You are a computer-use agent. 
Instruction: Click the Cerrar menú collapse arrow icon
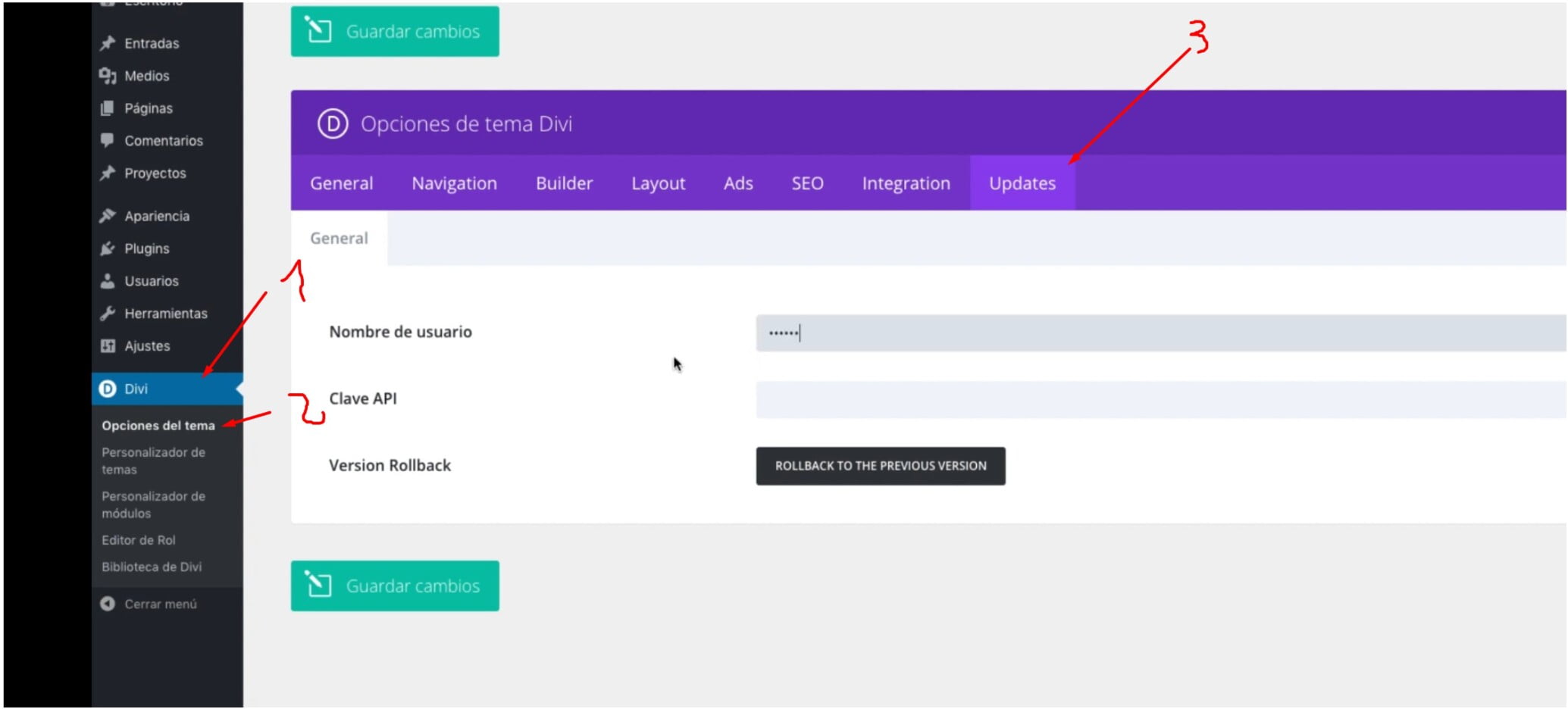(108, 604)
